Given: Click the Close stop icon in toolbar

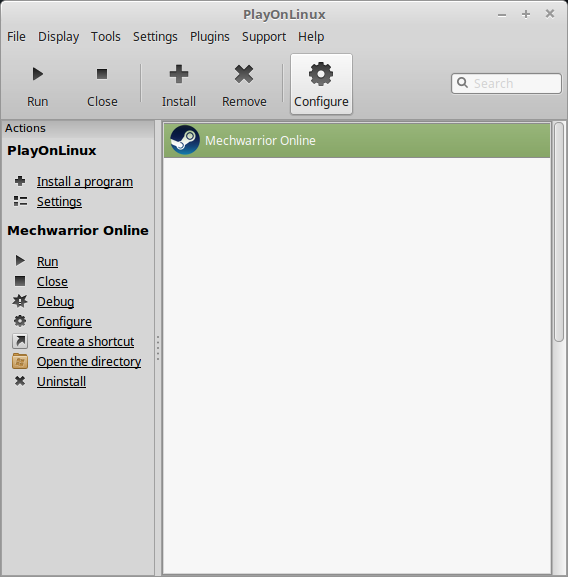Looking at the screenshot, I should [102, 74].
